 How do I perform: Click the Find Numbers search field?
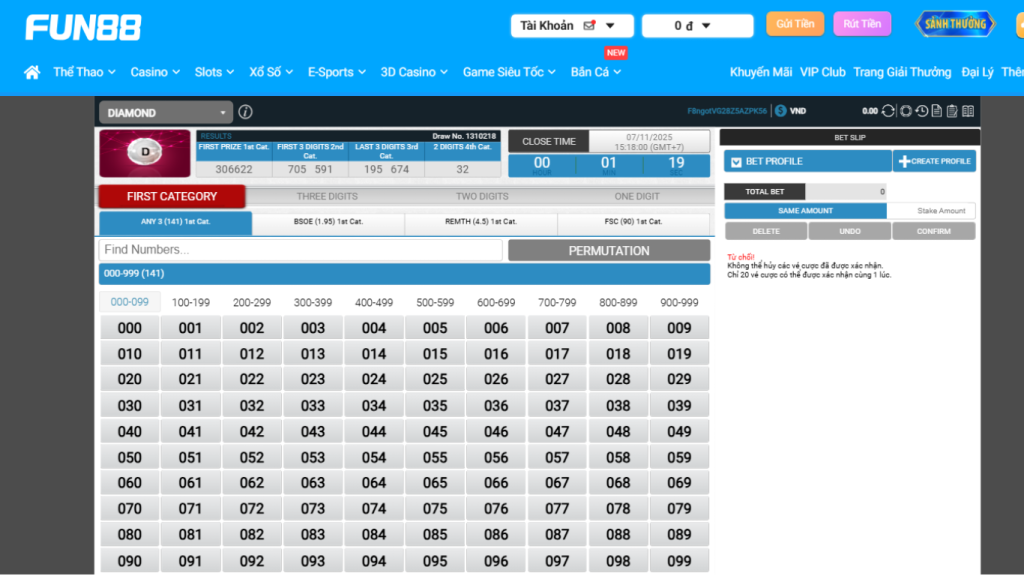(x=300, y=250)
